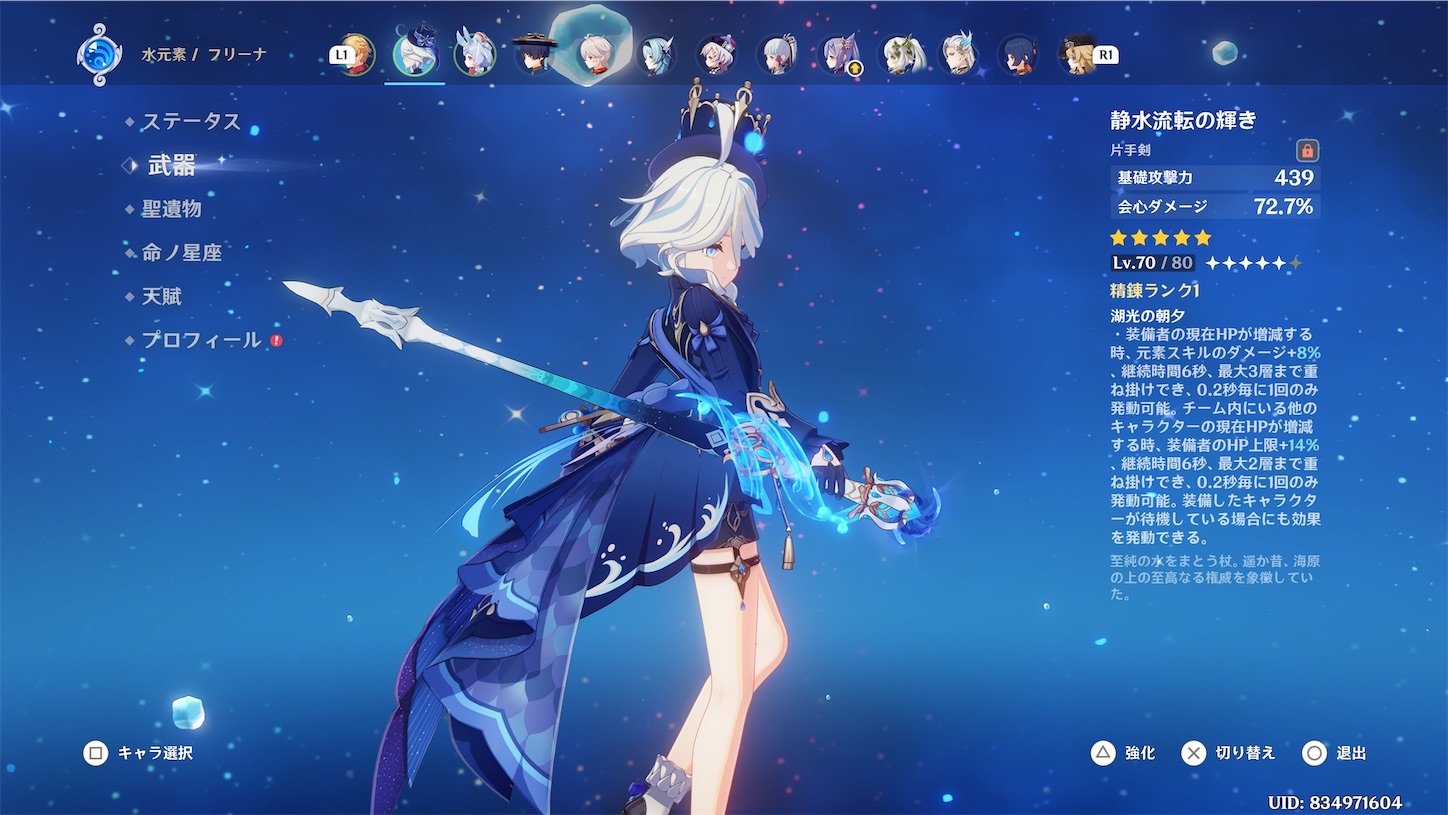
Task: Click the 湖光の朝夕 passive skill title
Action: 1146,316
